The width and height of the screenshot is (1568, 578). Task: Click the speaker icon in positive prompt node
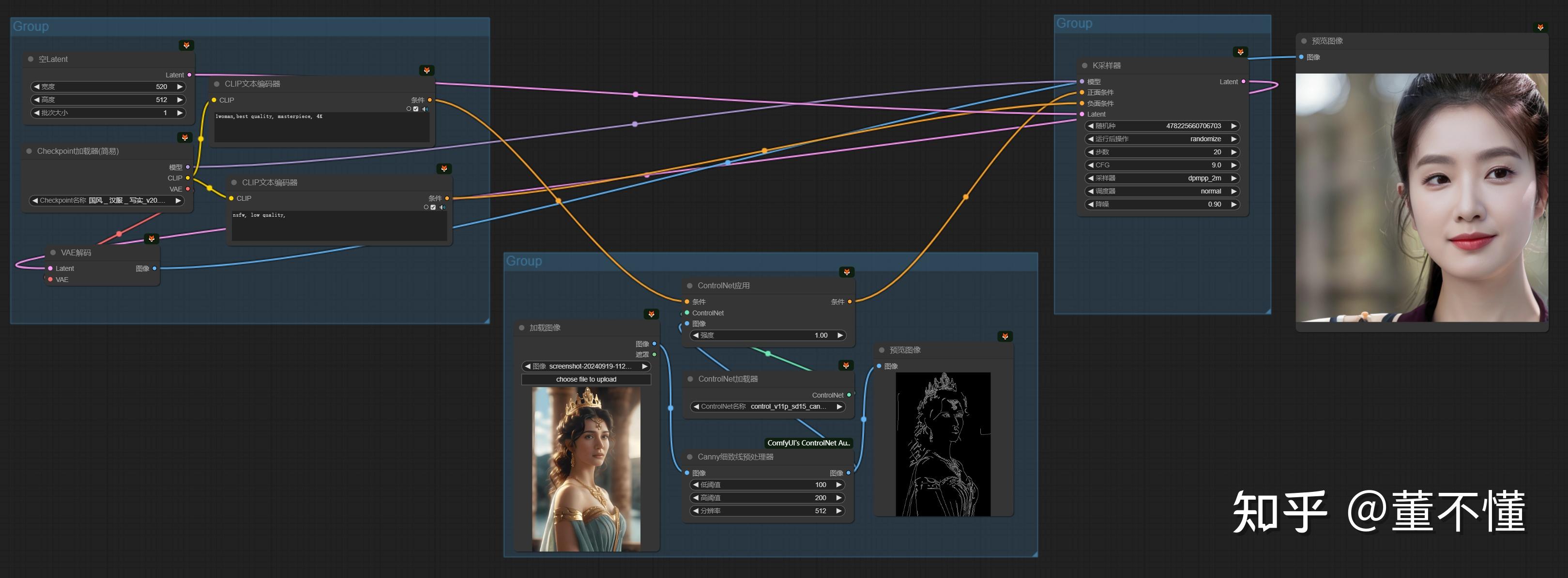(x=425, y=109)
